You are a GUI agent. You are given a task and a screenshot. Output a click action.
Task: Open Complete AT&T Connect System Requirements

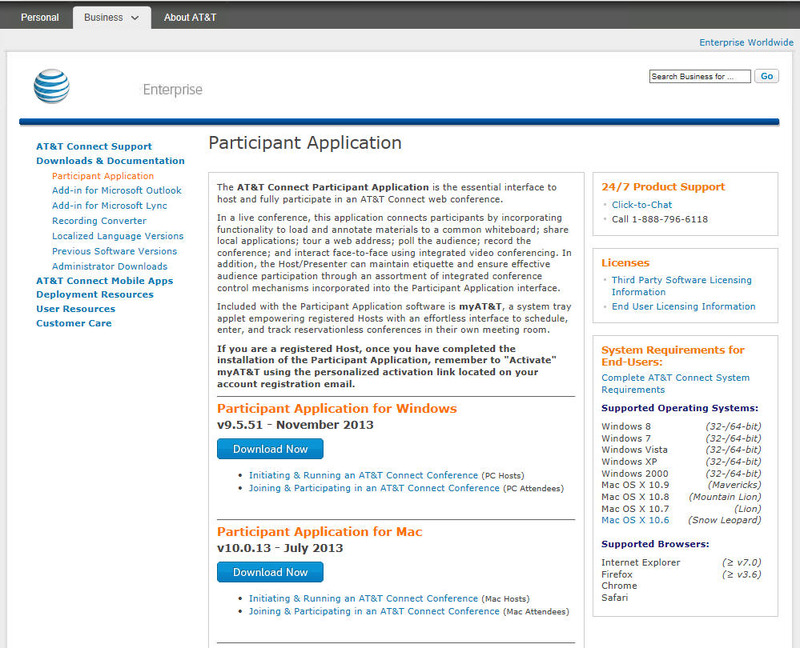click(675, 384)
